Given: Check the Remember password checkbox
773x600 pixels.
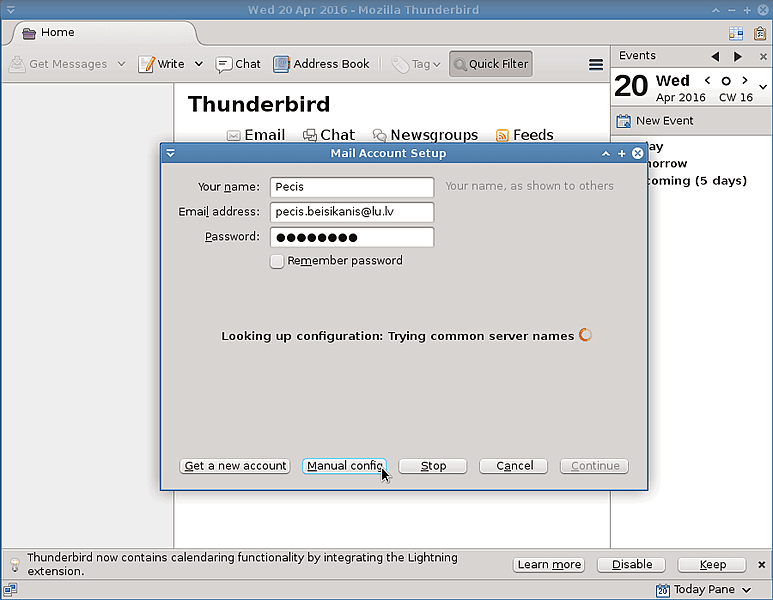Looking at the screenshot, I should point(277,261).
